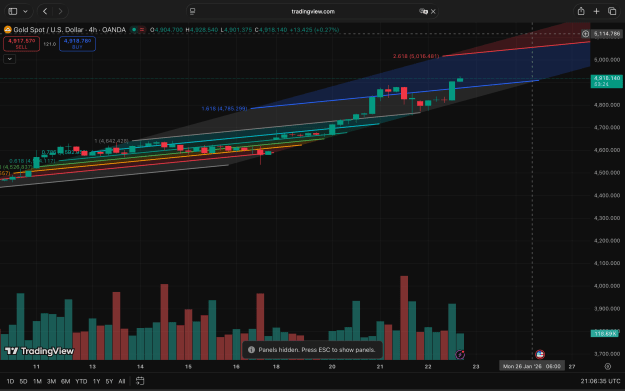Image resolution: width=625 pixels, height=391 pixels.
Task: Click the red data-mode indicator icon
Action: tap(142, 29)
